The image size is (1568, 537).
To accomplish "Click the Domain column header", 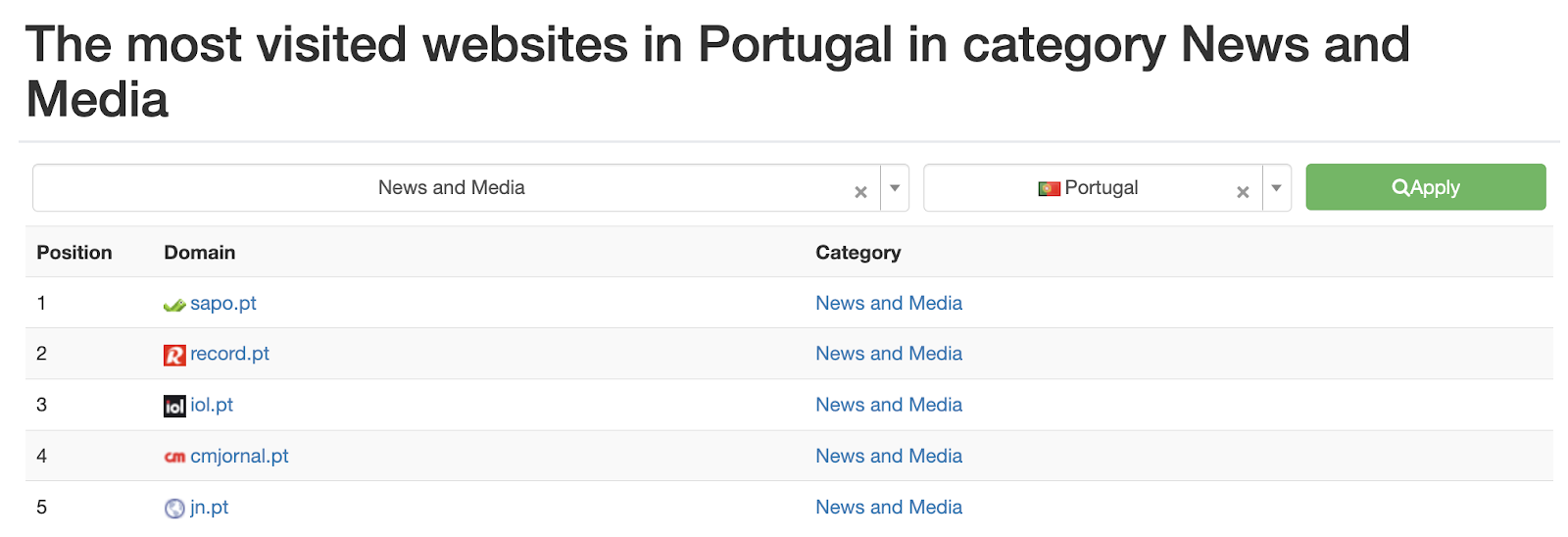I will tap(200, 252).
